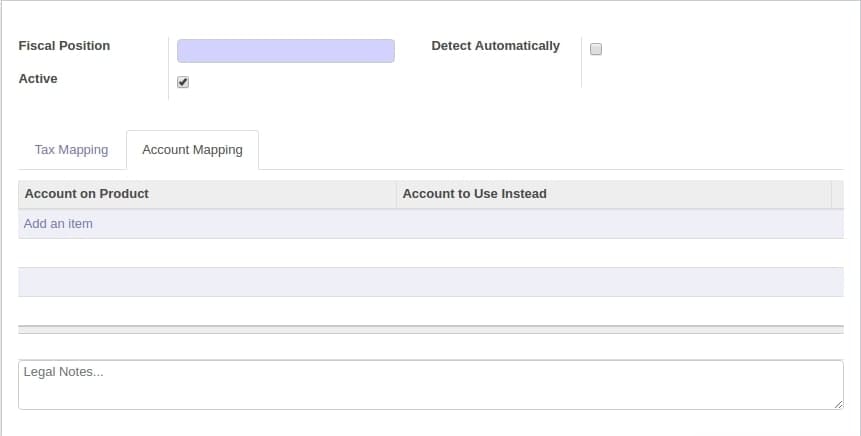The image size is (861, 436).
Task: Click the Add an item link
Action: click(58, 223)
